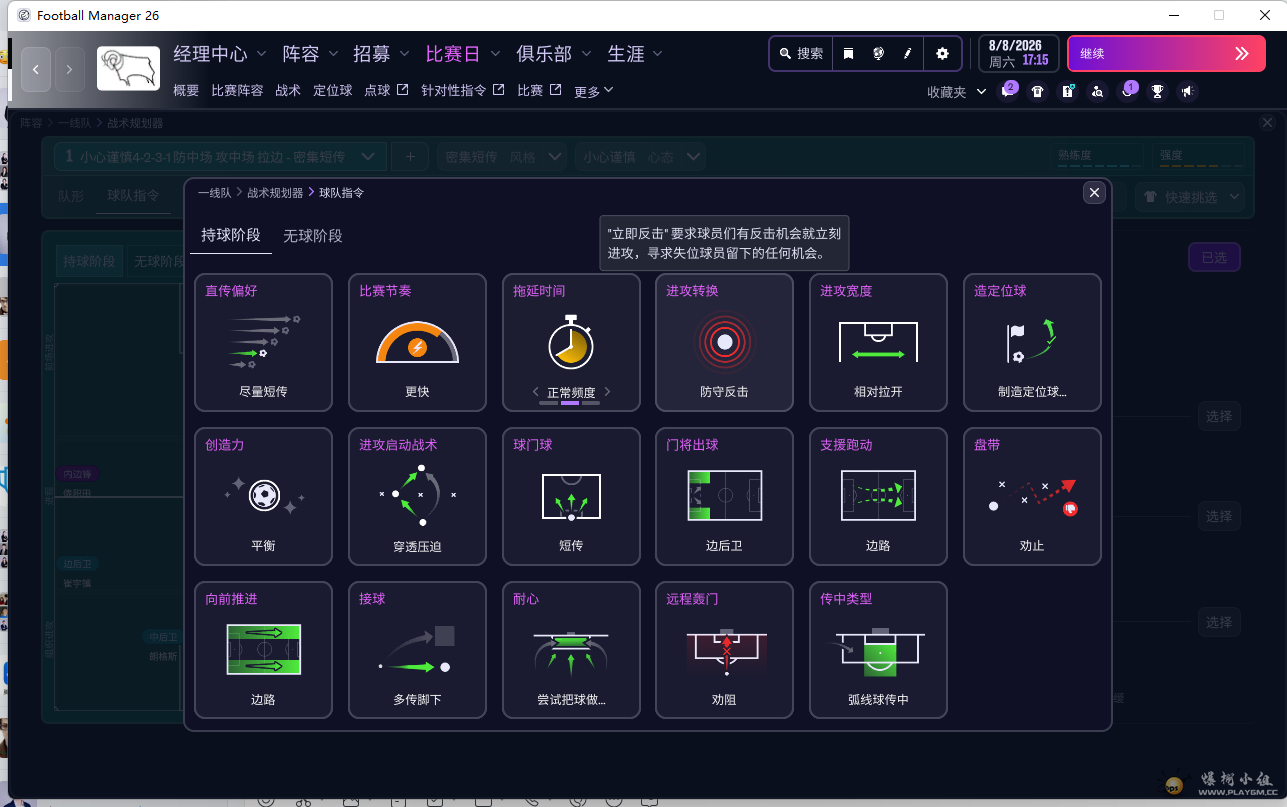Click the megaphone announcements icon

(x=1187, y=92)
